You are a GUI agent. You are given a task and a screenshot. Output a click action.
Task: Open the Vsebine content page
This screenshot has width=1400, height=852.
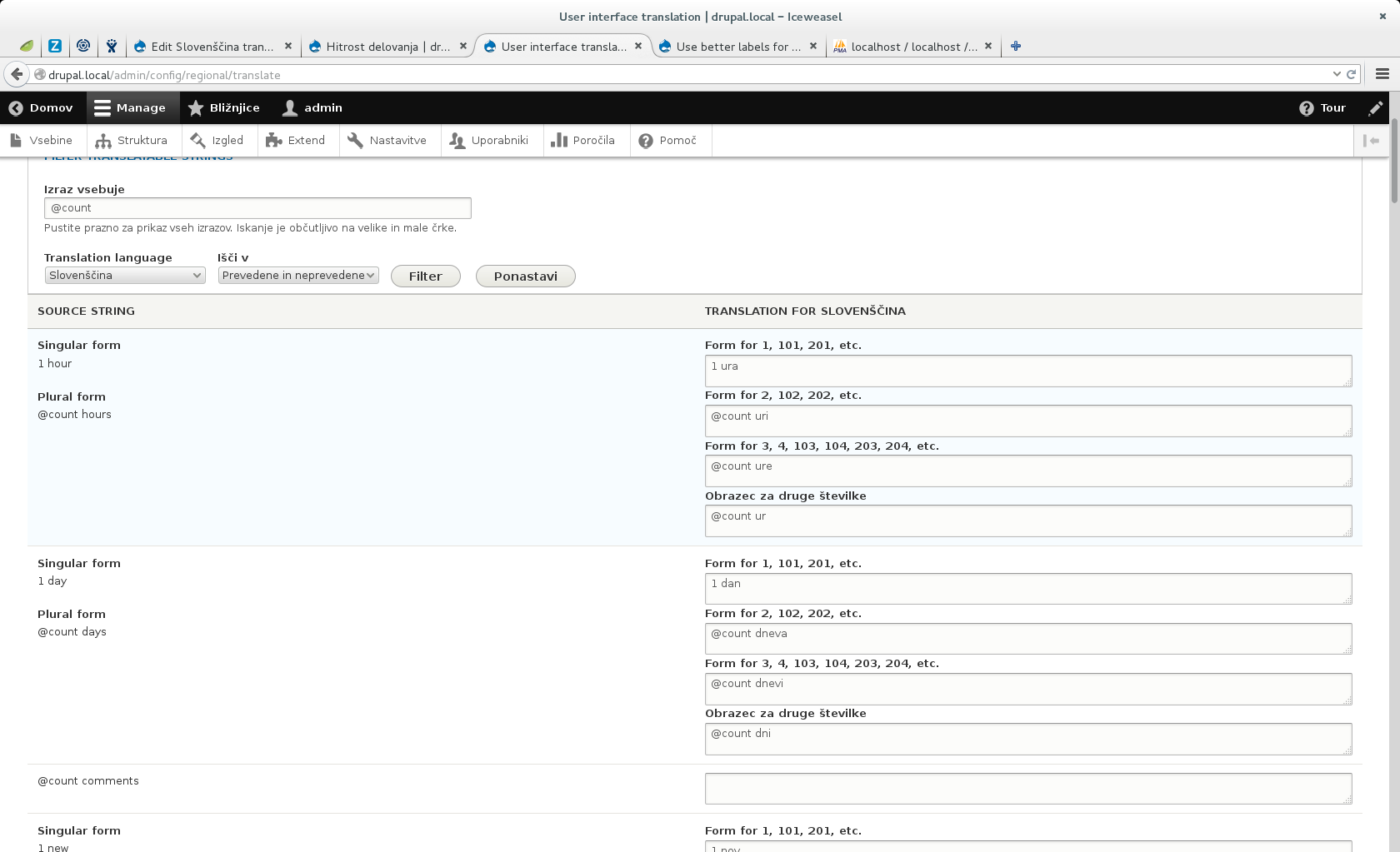[43, 140]
